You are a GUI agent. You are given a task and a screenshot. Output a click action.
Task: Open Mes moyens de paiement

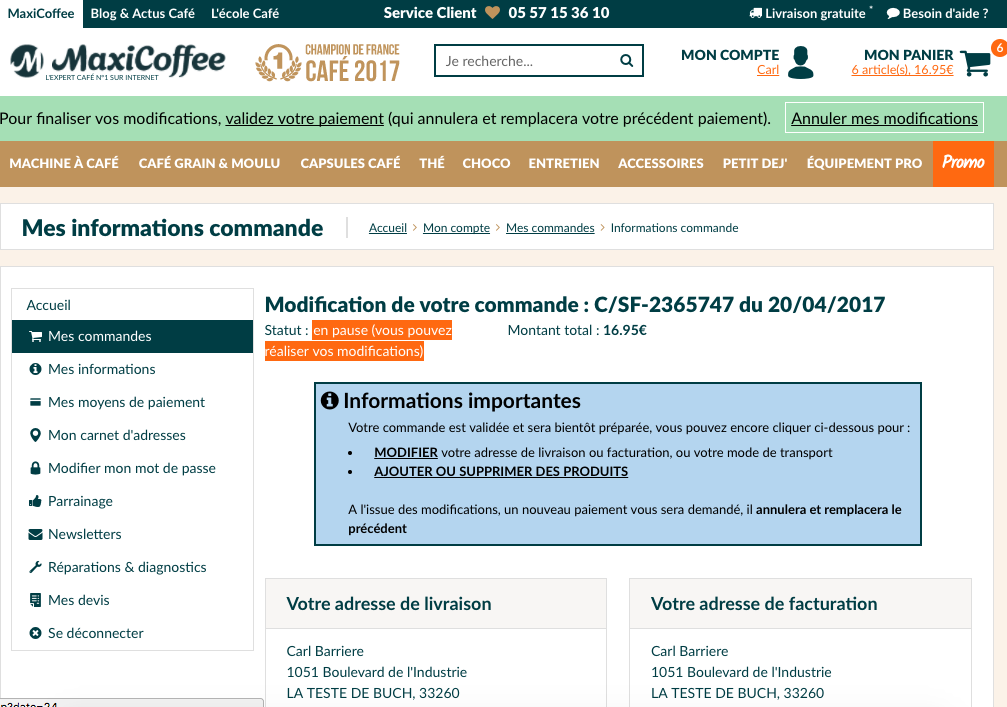133,402
